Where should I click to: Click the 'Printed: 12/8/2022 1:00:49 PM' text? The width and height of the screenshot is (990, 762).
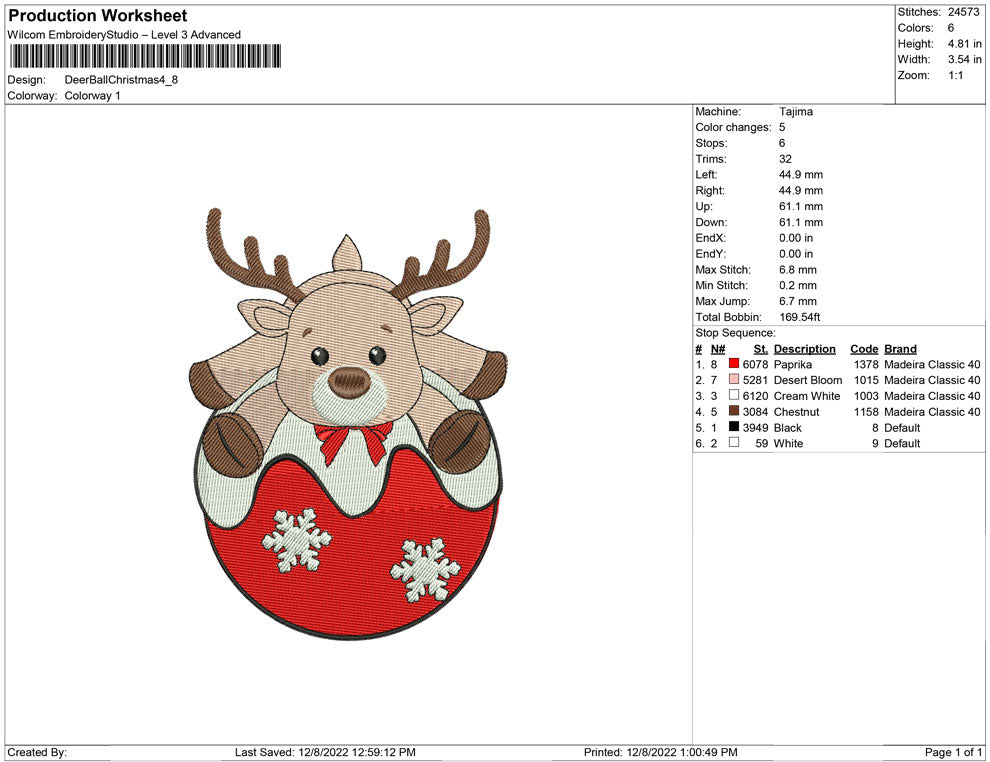(660, 752)
